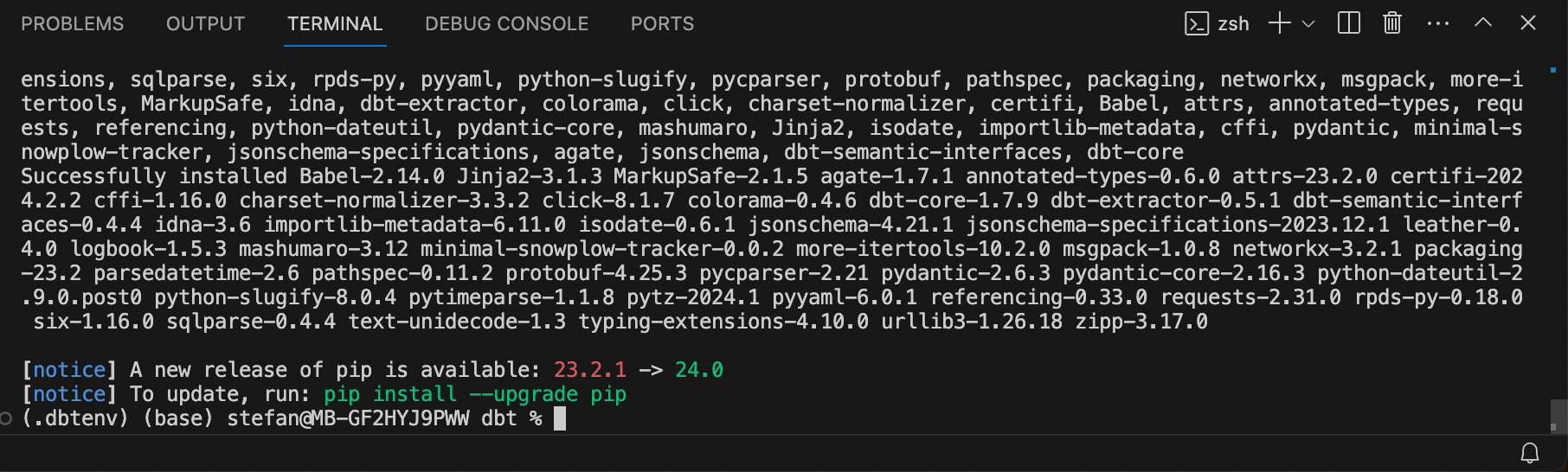Click the green 'pip install --upgrade pip' text
Screen dimensions: 1568x472
[474, 394]
